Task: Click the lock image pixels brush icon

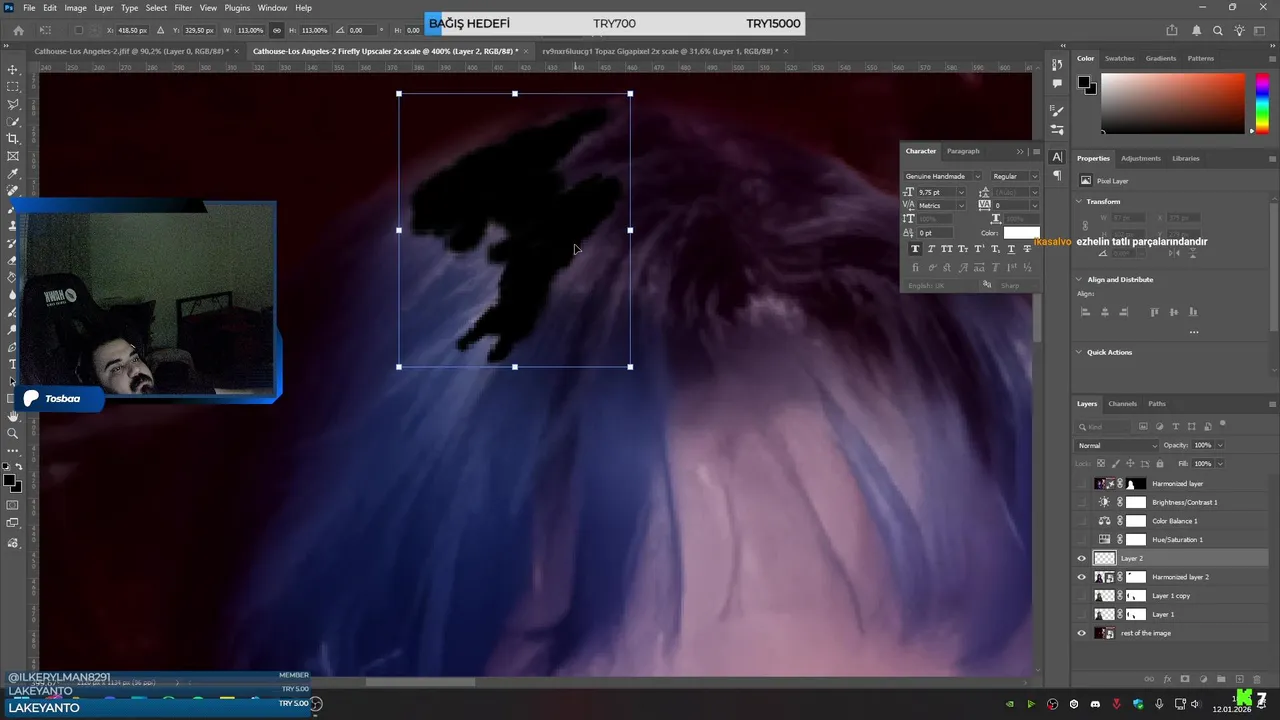Action: 1116,463
